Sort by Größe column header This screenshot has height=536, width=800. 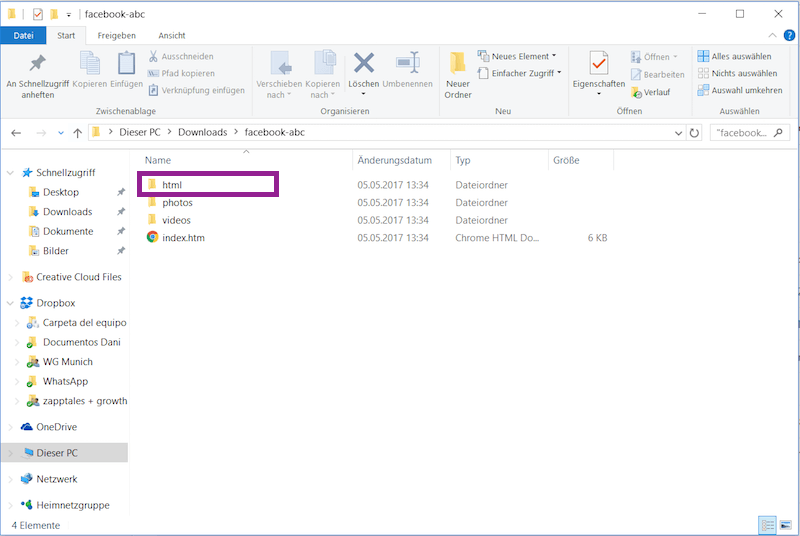click(x=566, y=160)
